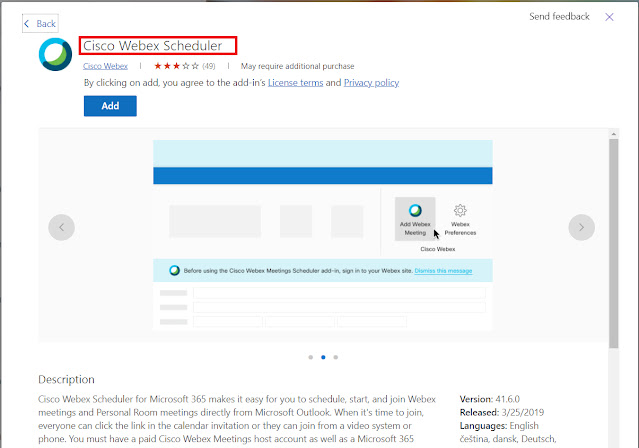Click the scrollbar up arrow

point(614,134)
